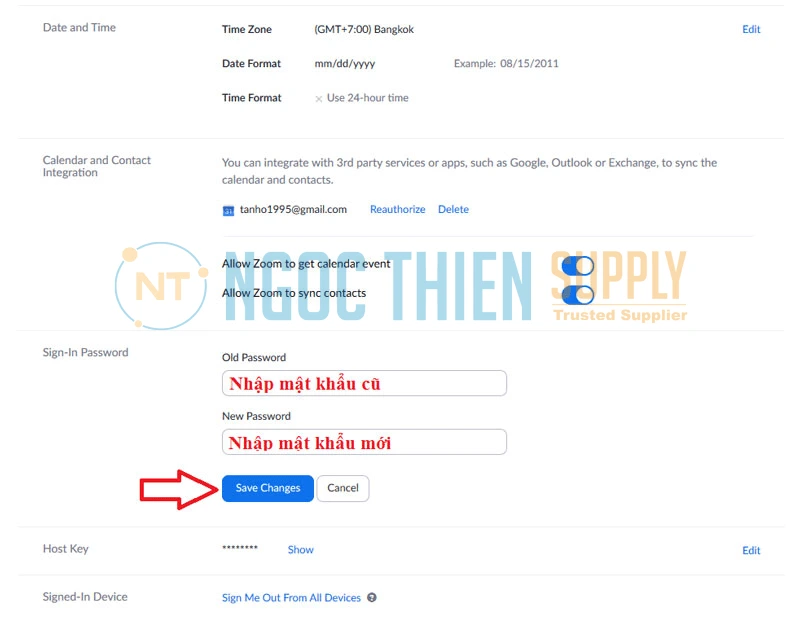Screen dimensions: 800x623
Task: Cancel the password change
Action: 343,488
